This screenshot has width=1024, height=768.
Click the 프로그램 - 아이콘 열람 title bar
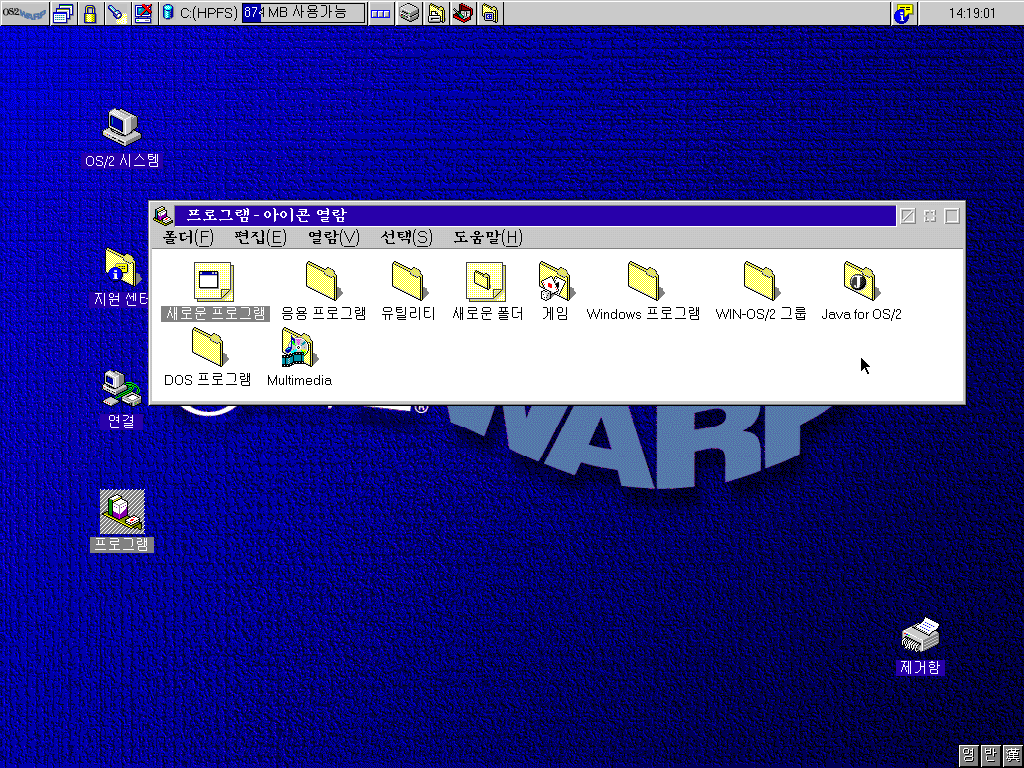pos(535,215)
